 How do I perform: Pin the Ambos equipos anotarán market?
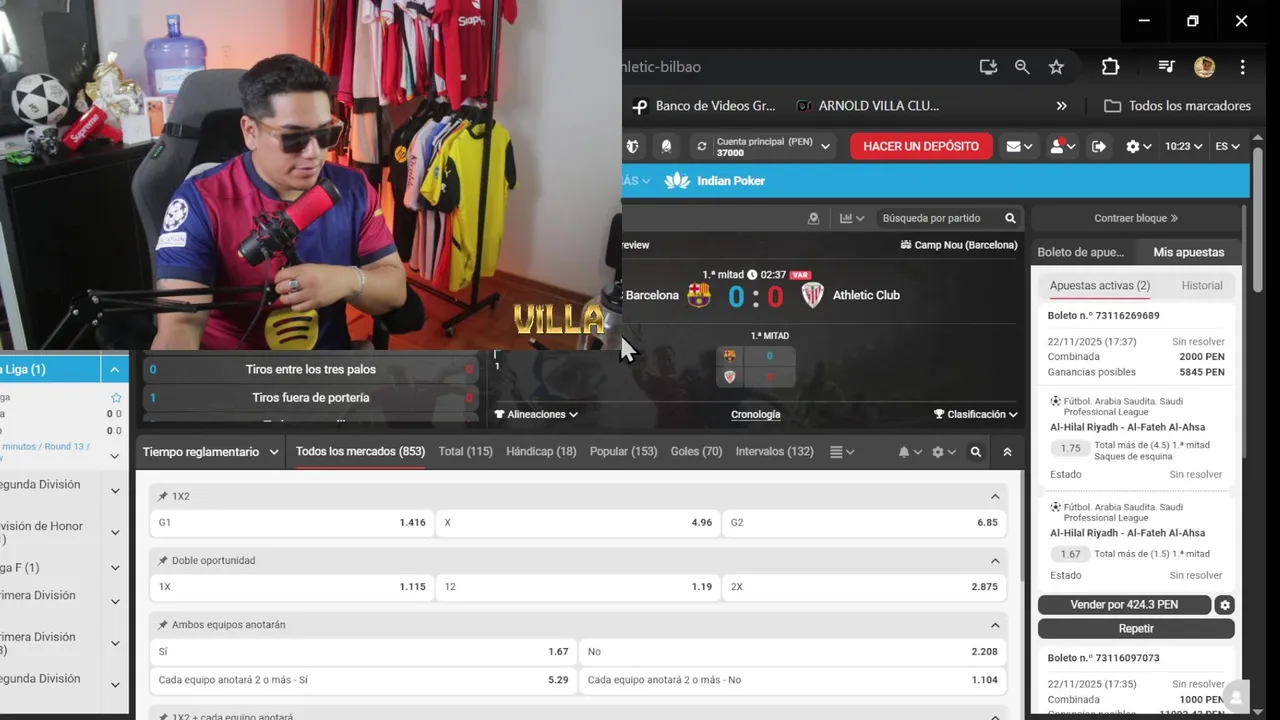click(163, 625)
